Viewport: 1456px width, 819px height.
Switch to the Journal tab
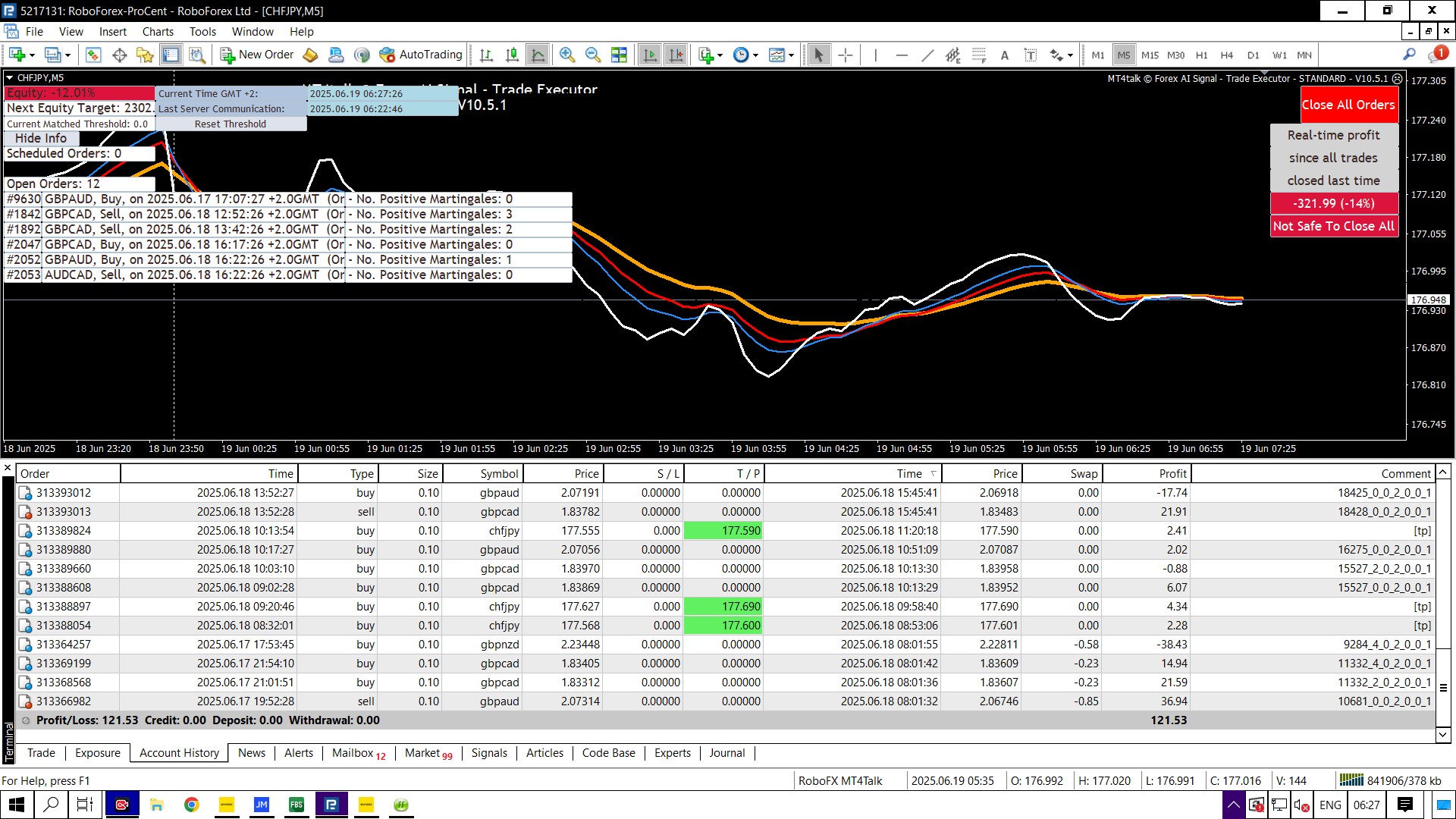(726, 753)
